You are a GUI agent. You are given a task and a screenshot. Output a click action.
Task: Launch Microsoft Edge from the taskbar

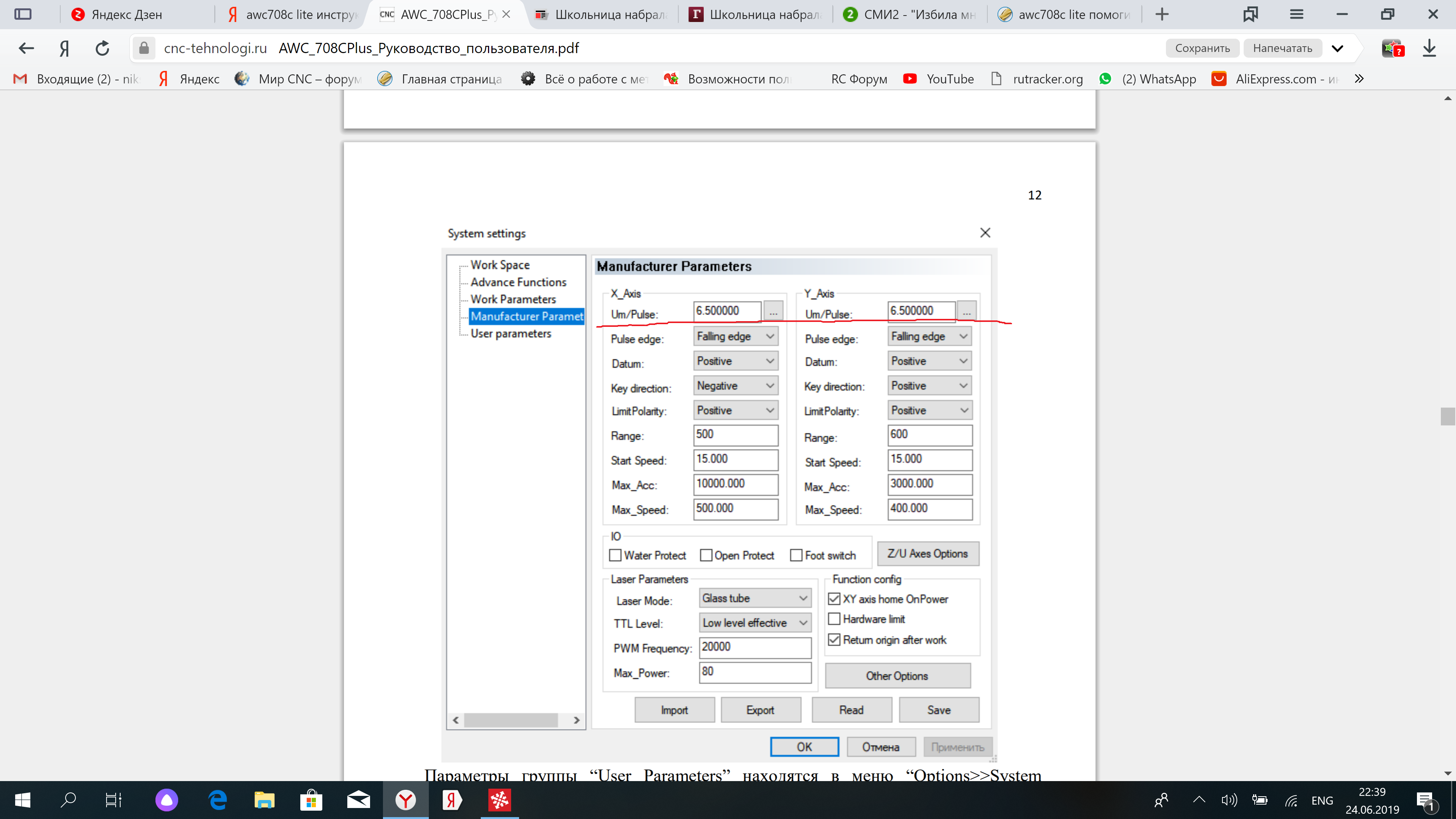click(218, 800)
